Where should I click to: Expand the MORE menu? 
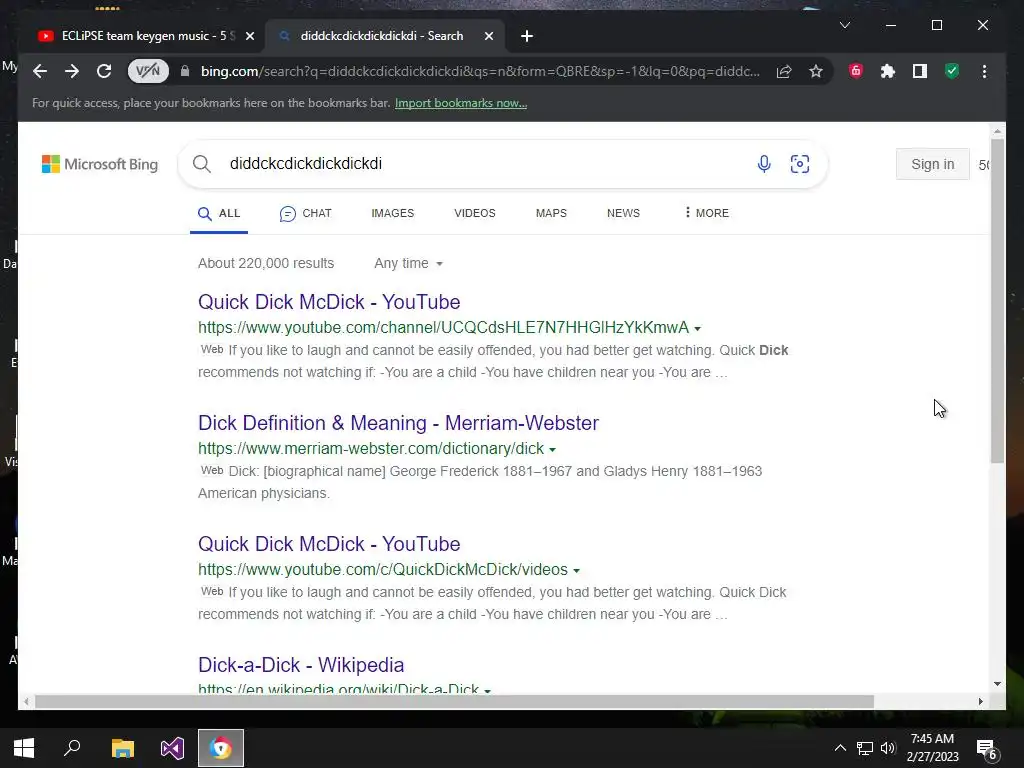coord(707,214)
